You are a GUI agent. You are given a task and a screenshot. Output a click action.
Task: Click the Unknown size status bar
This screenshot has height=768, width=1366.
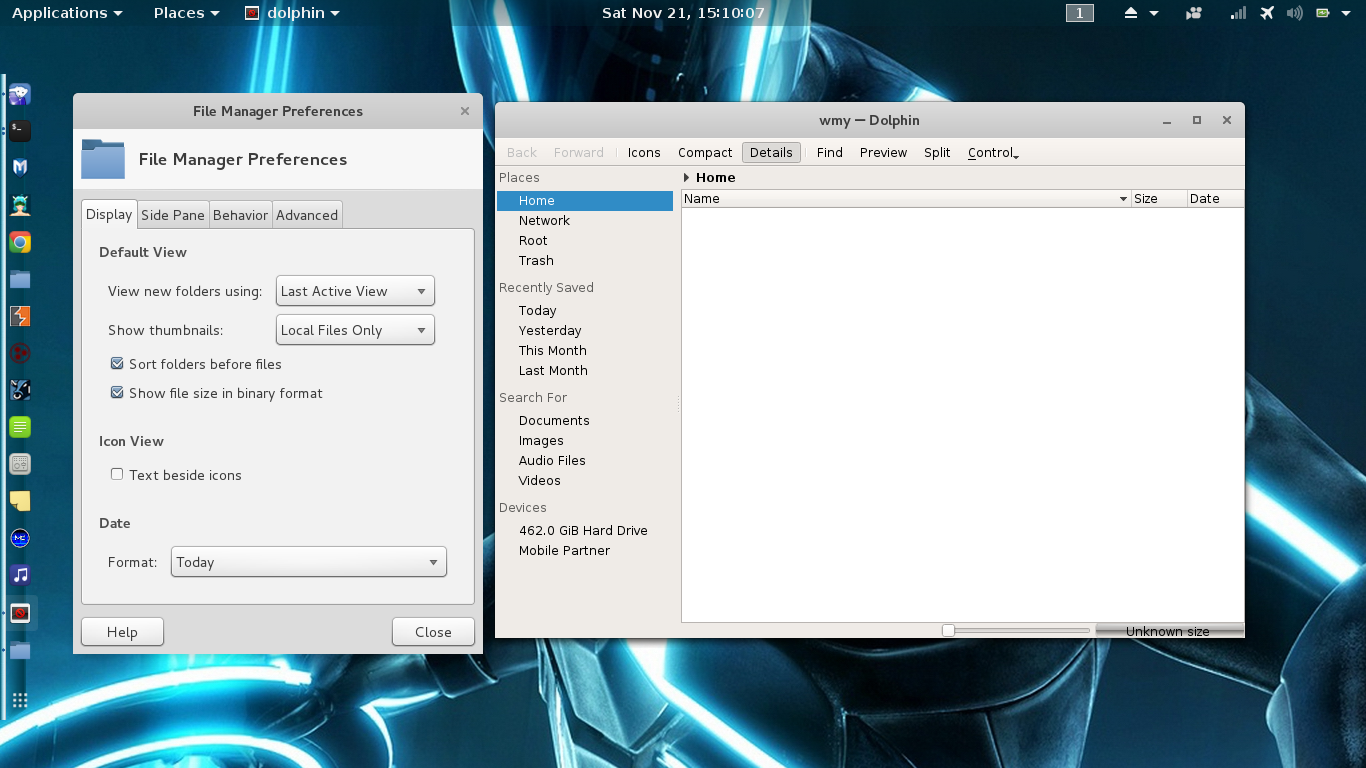coord(1170,631)
